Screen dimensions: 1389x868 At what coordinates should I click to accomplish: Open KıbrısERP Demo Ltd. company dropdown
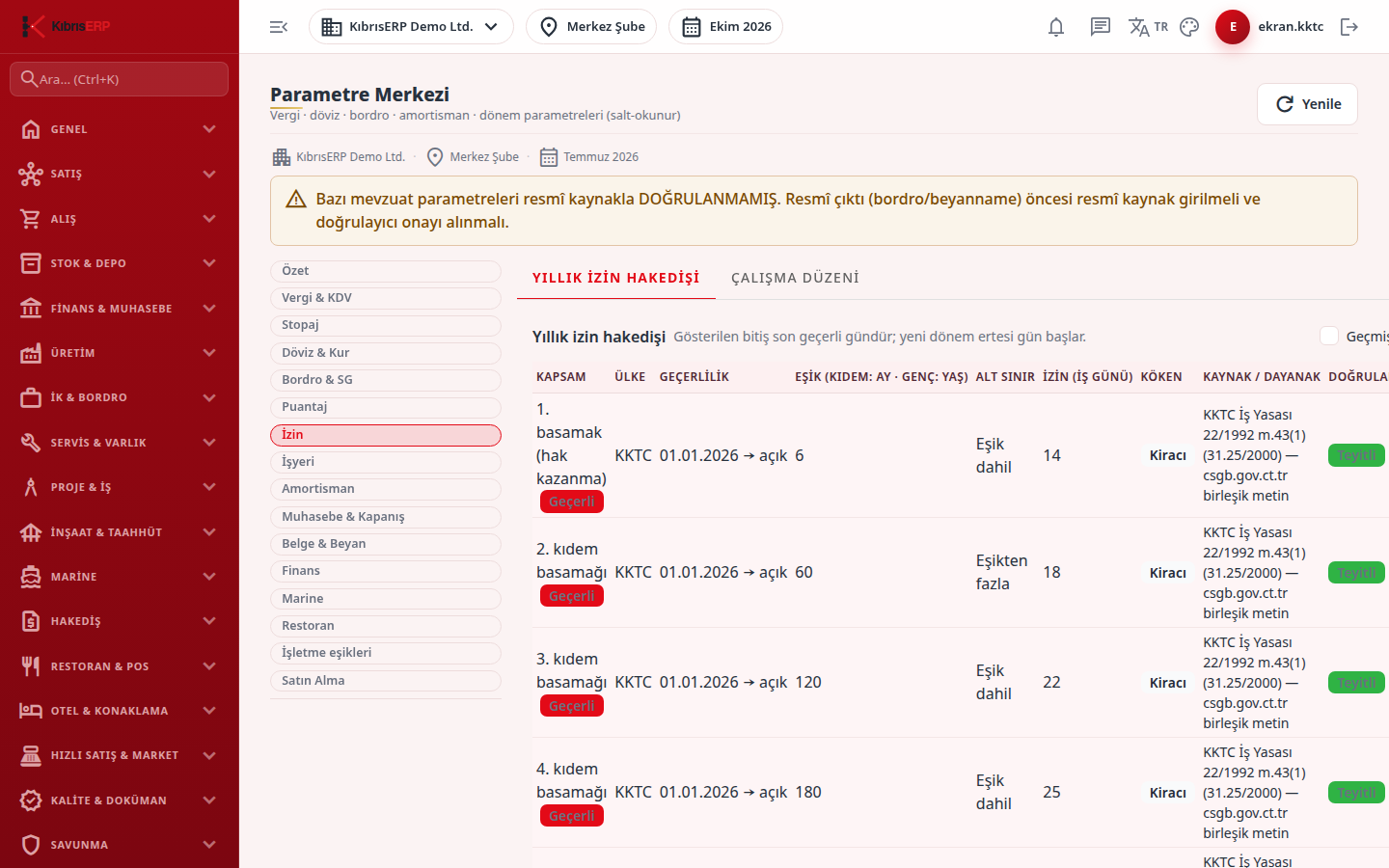click(411, 27)
